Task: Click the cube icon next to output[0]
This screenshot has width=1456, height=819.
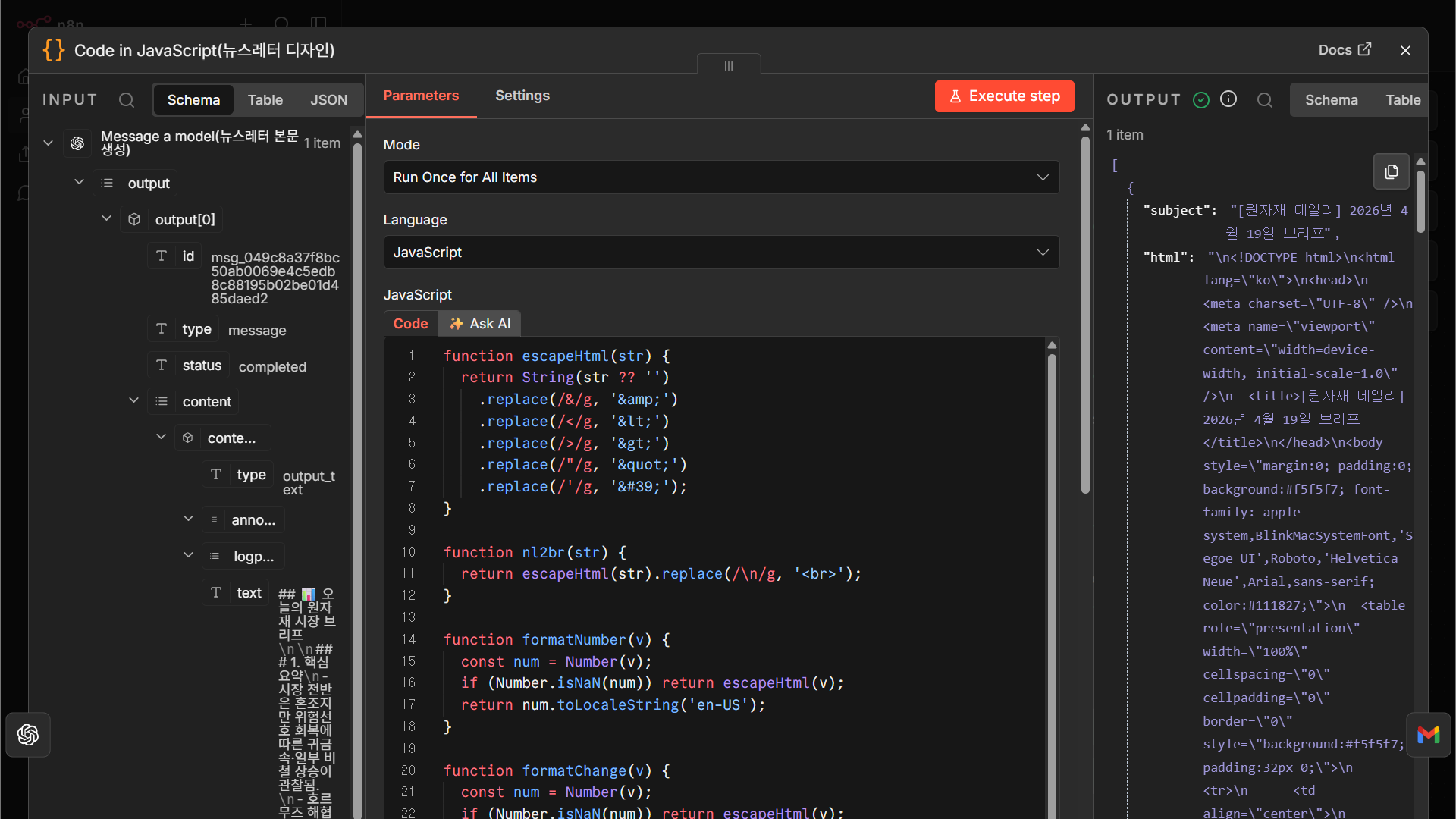Action: pyautogui.click(x=134, y=219)
